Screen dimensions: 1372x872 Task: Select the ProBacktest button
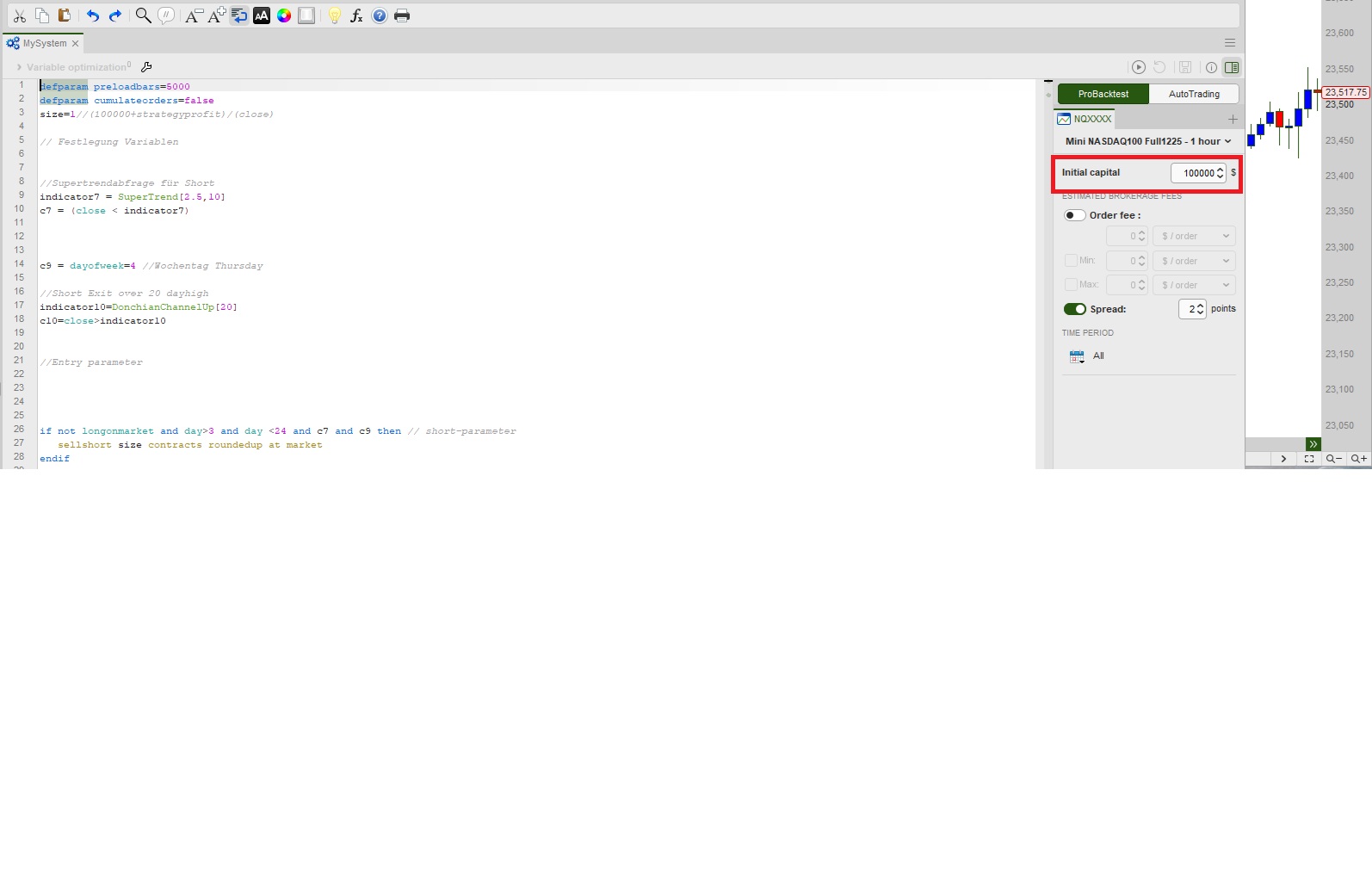pyautogui.click(x=1103, y=94)
